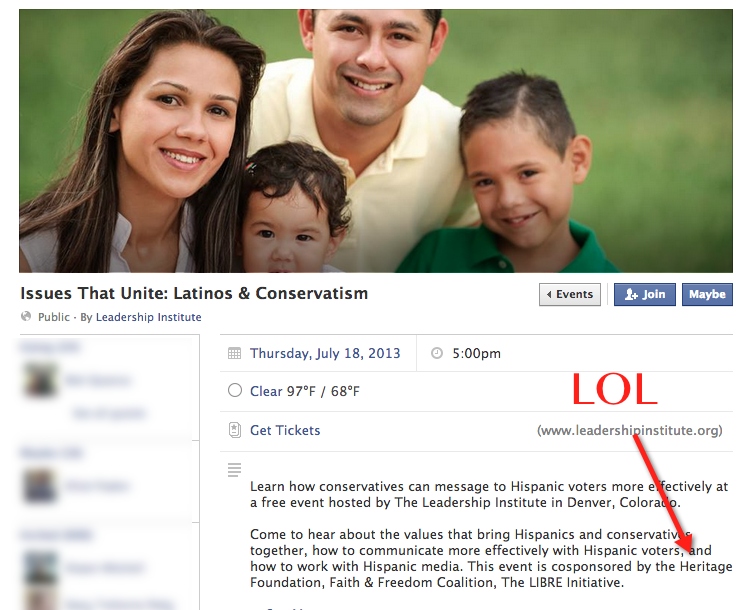Image resolution: width=742 pixels, height=610 pixels.
Task: Click the 5:00pm event time text
Action: point(476,354)
